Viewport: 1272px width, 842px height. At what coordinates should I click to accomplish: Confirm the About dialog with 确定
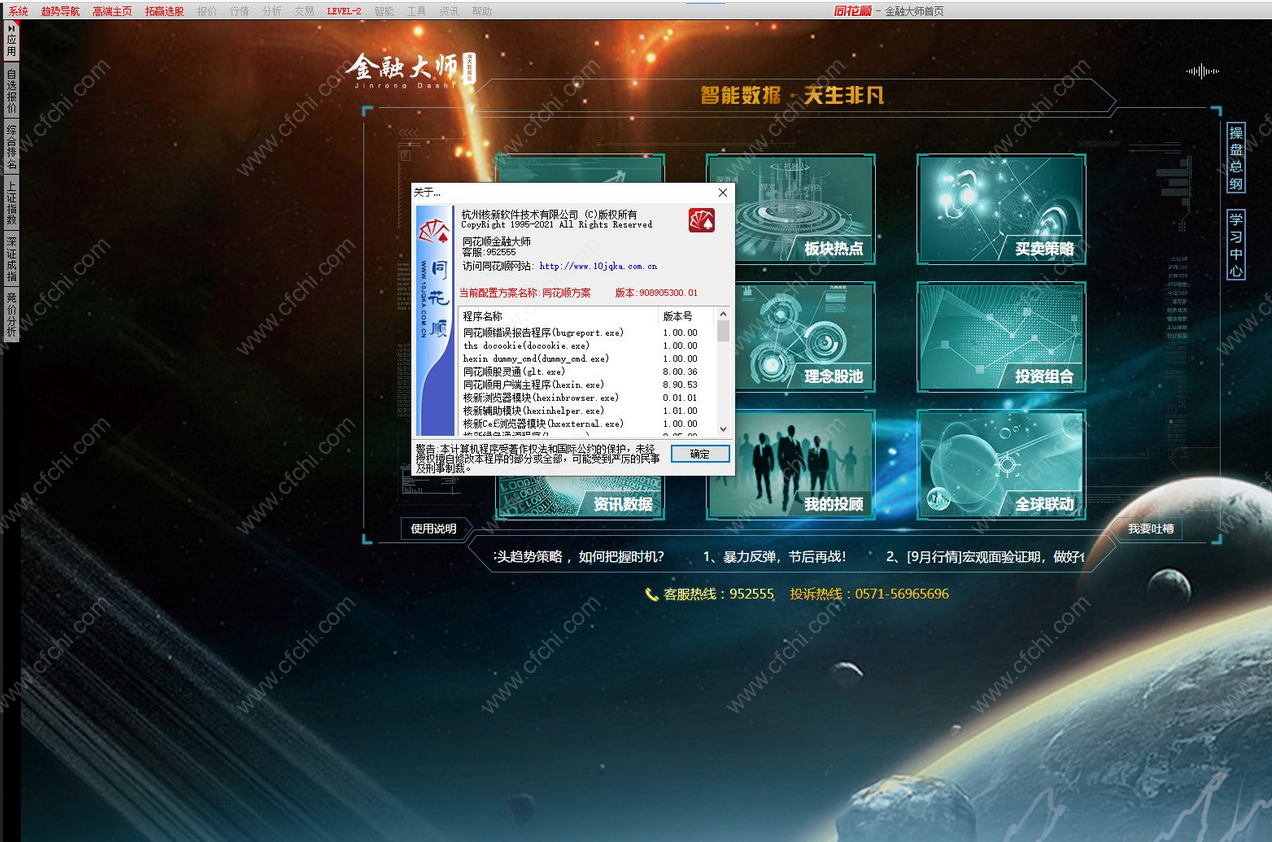700,454
